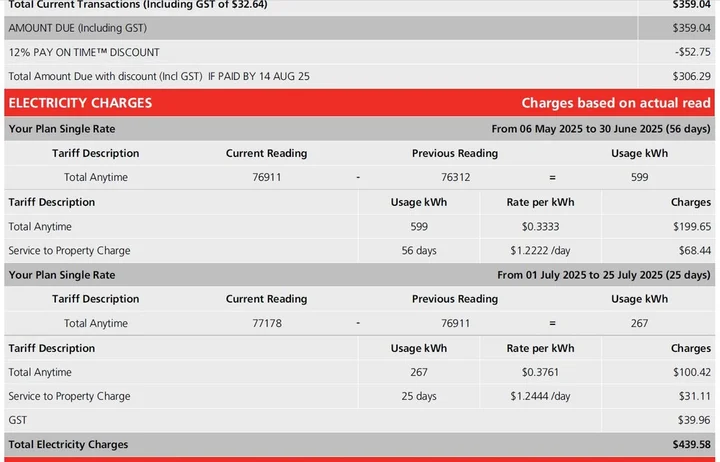
Task: Click the current reading value 77178
Action: 266,323
